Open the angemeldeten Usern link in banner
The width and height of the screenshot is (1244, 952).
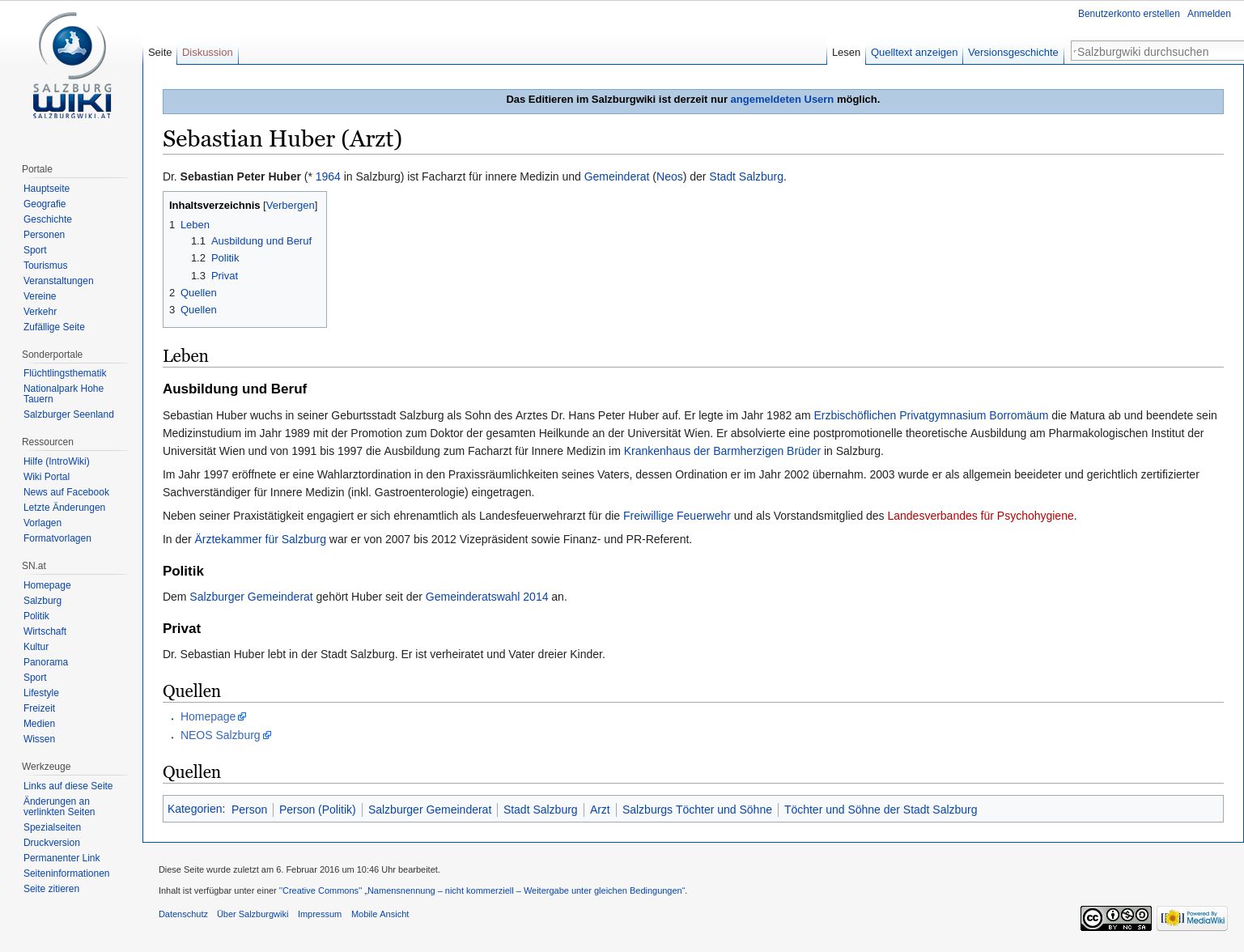tap(782, 100)
